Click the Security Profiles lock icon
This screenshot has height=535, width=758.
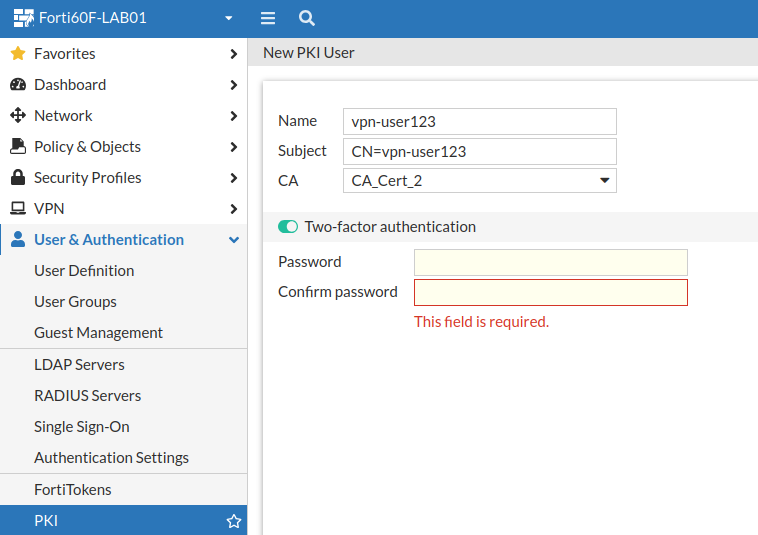tap(17, 178)
